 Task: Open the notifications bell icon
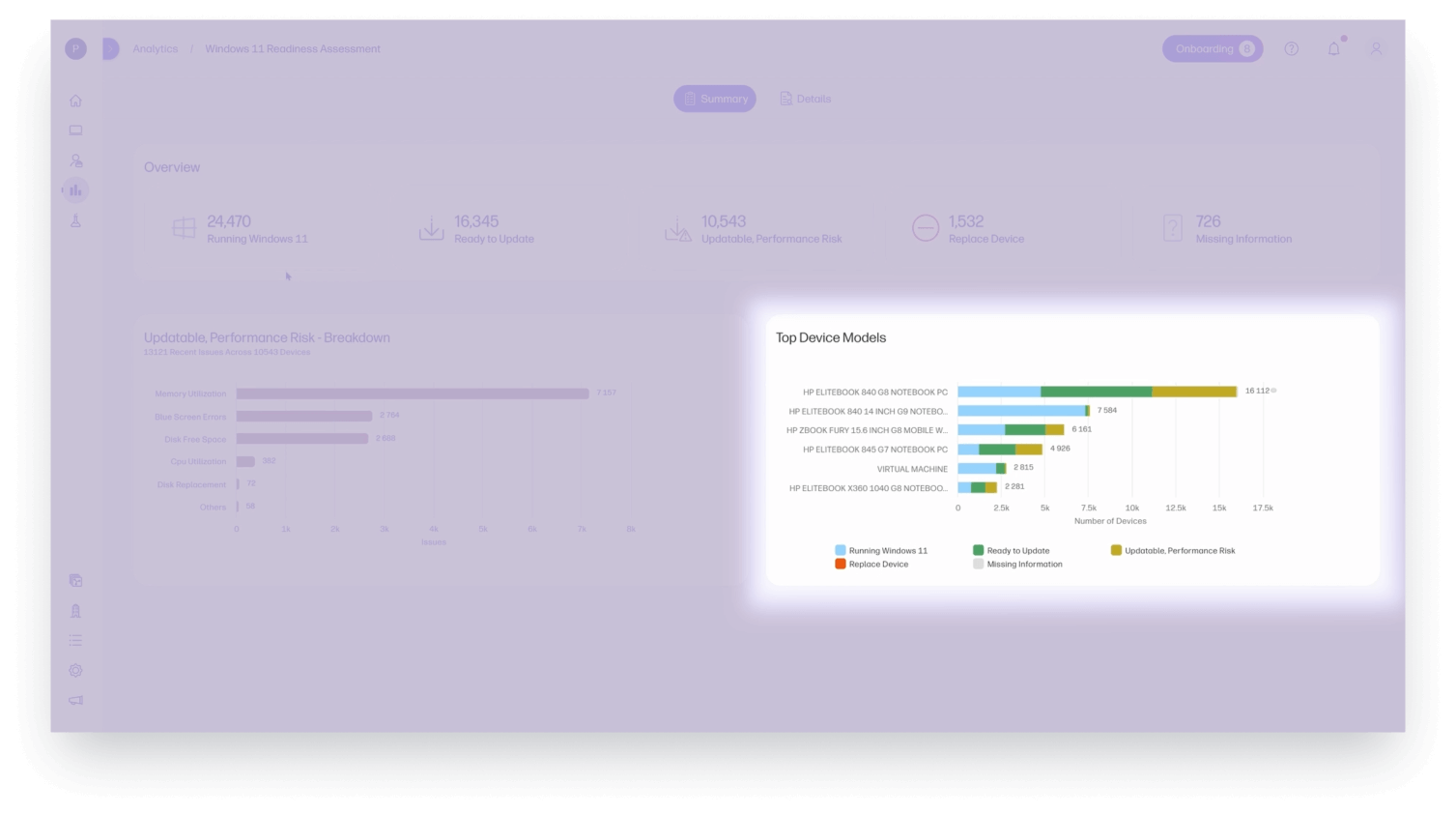click(x=1333, y=48)
